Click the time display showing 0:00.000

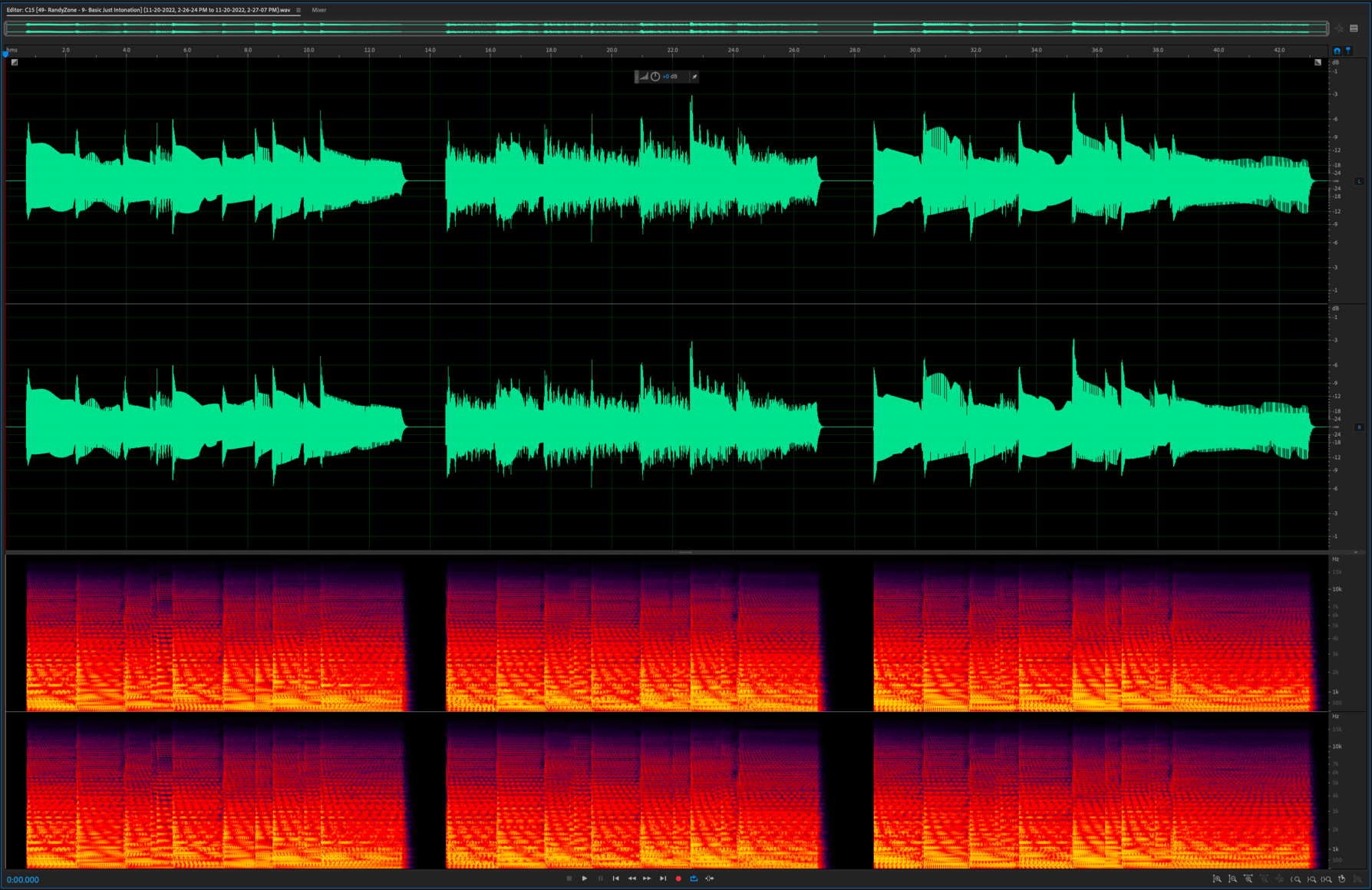(x=23, y=880)
